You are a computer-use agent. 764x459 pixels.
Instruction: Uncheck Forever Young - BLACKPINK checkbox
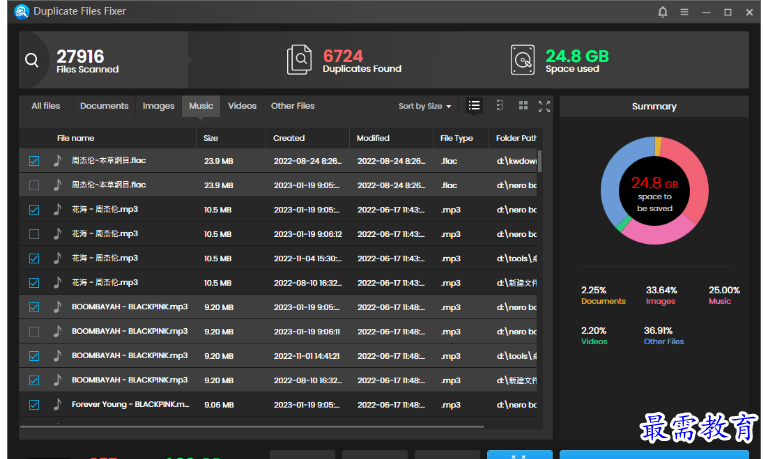[34, 404]
